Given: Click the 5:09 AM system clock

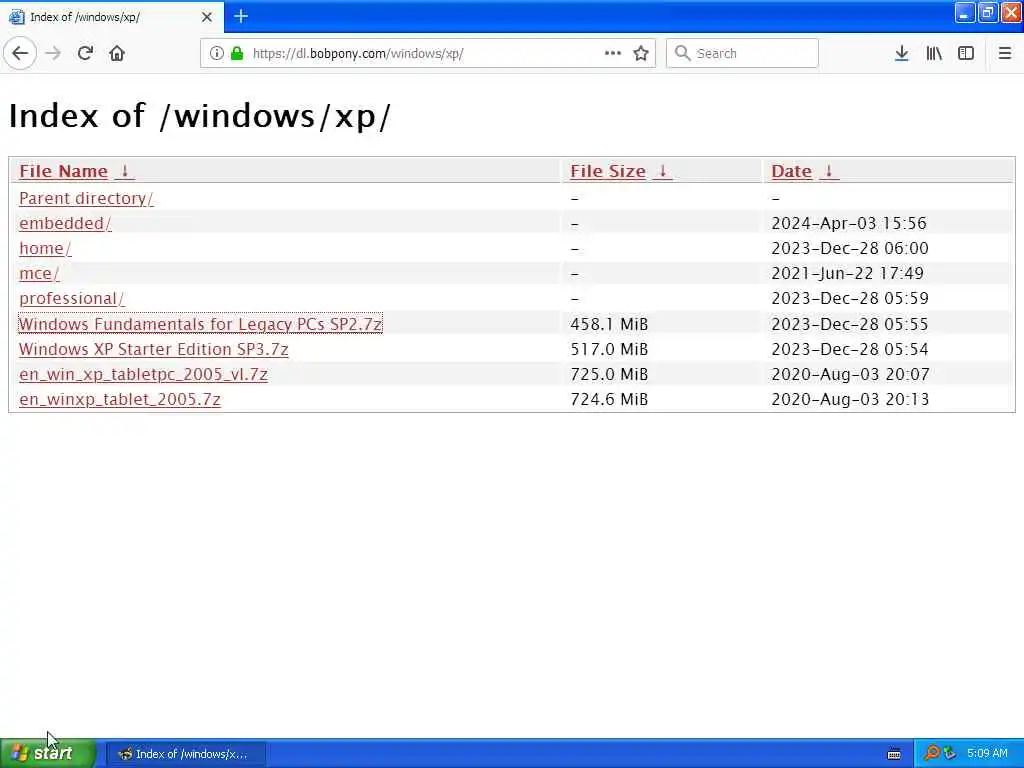Looking at the screenshot, I should click(987, 753).
